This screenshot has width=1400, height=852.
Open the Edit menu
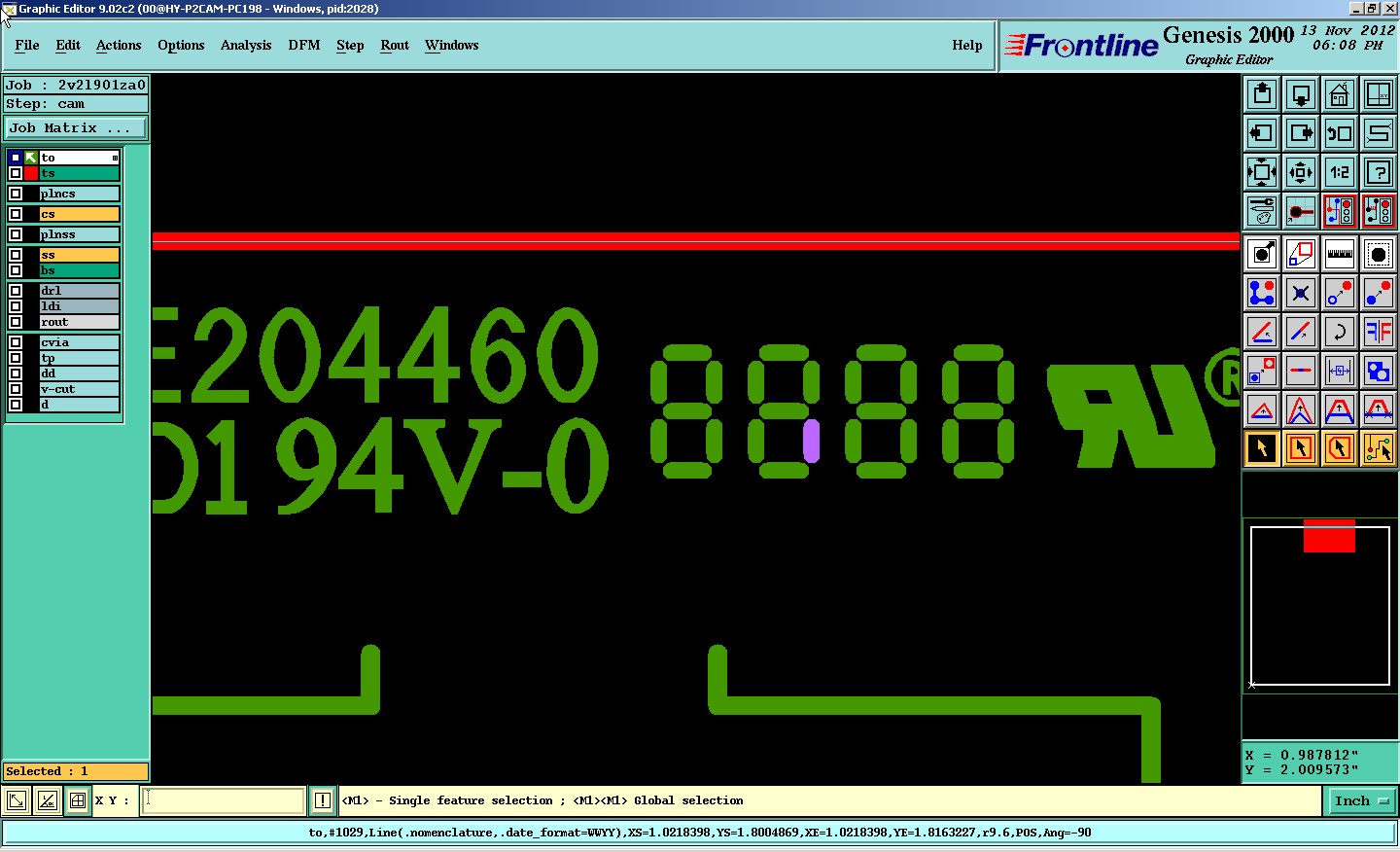68,45
